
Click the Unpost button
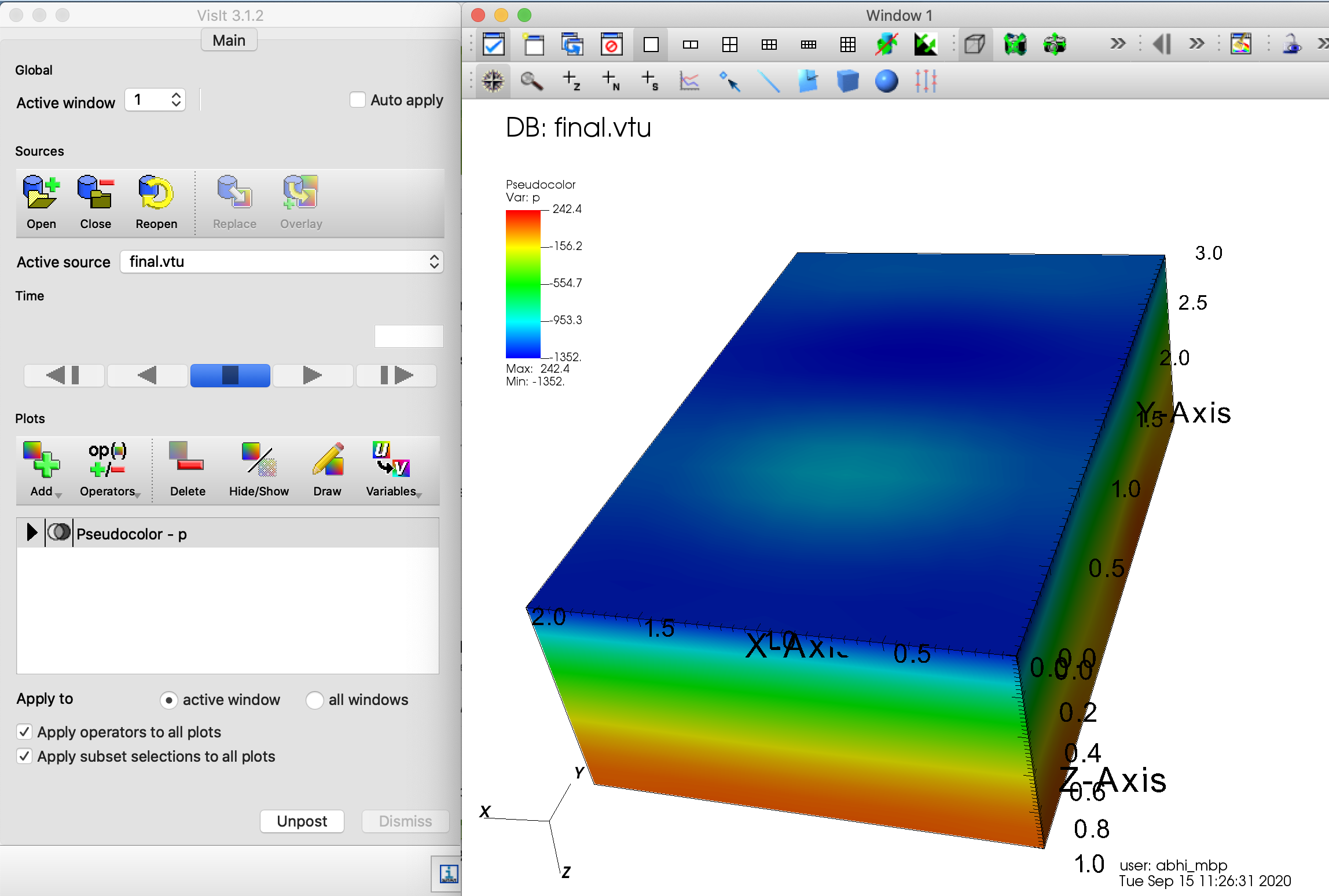(302, 821)
